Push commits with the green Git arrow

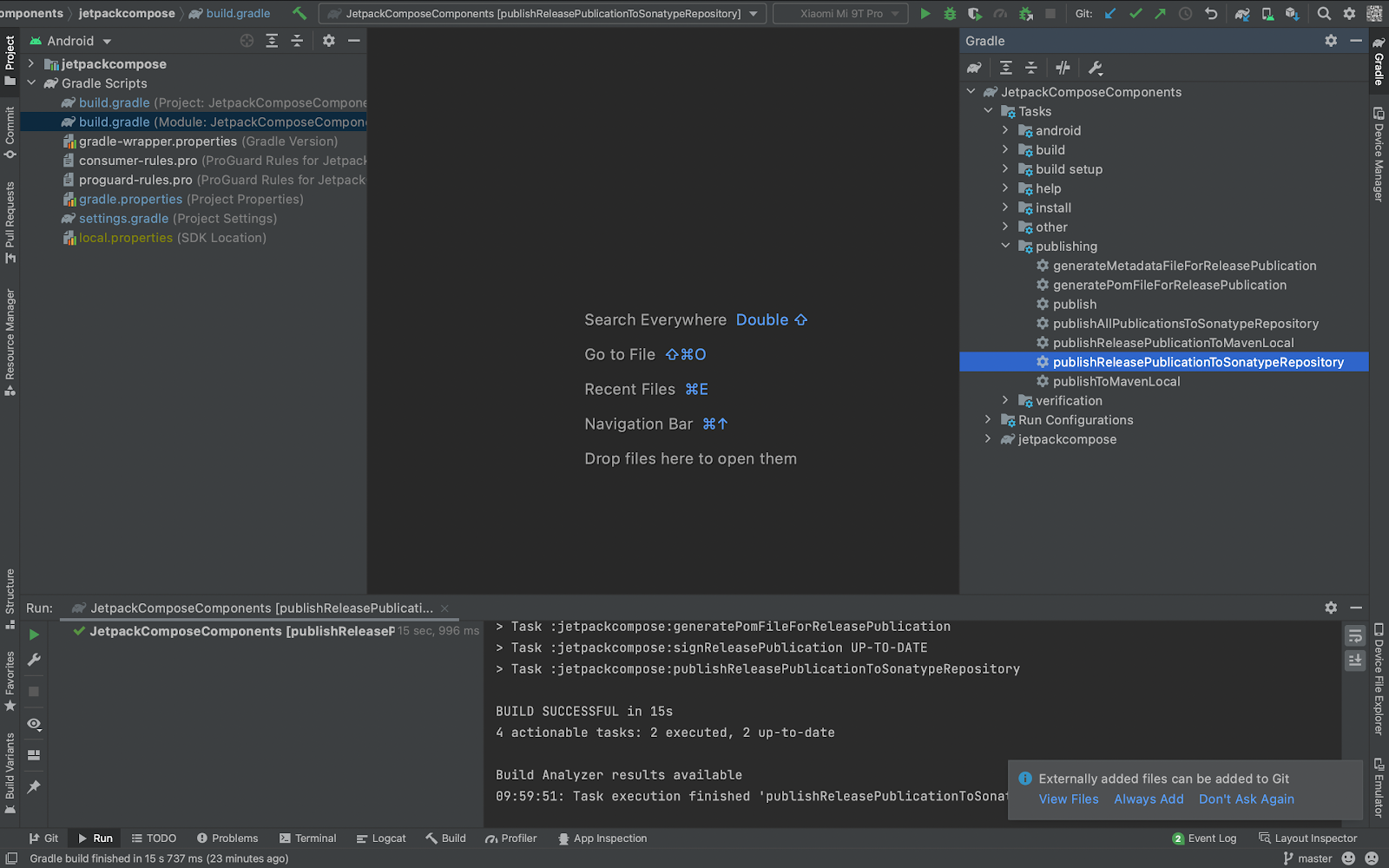1161,13
